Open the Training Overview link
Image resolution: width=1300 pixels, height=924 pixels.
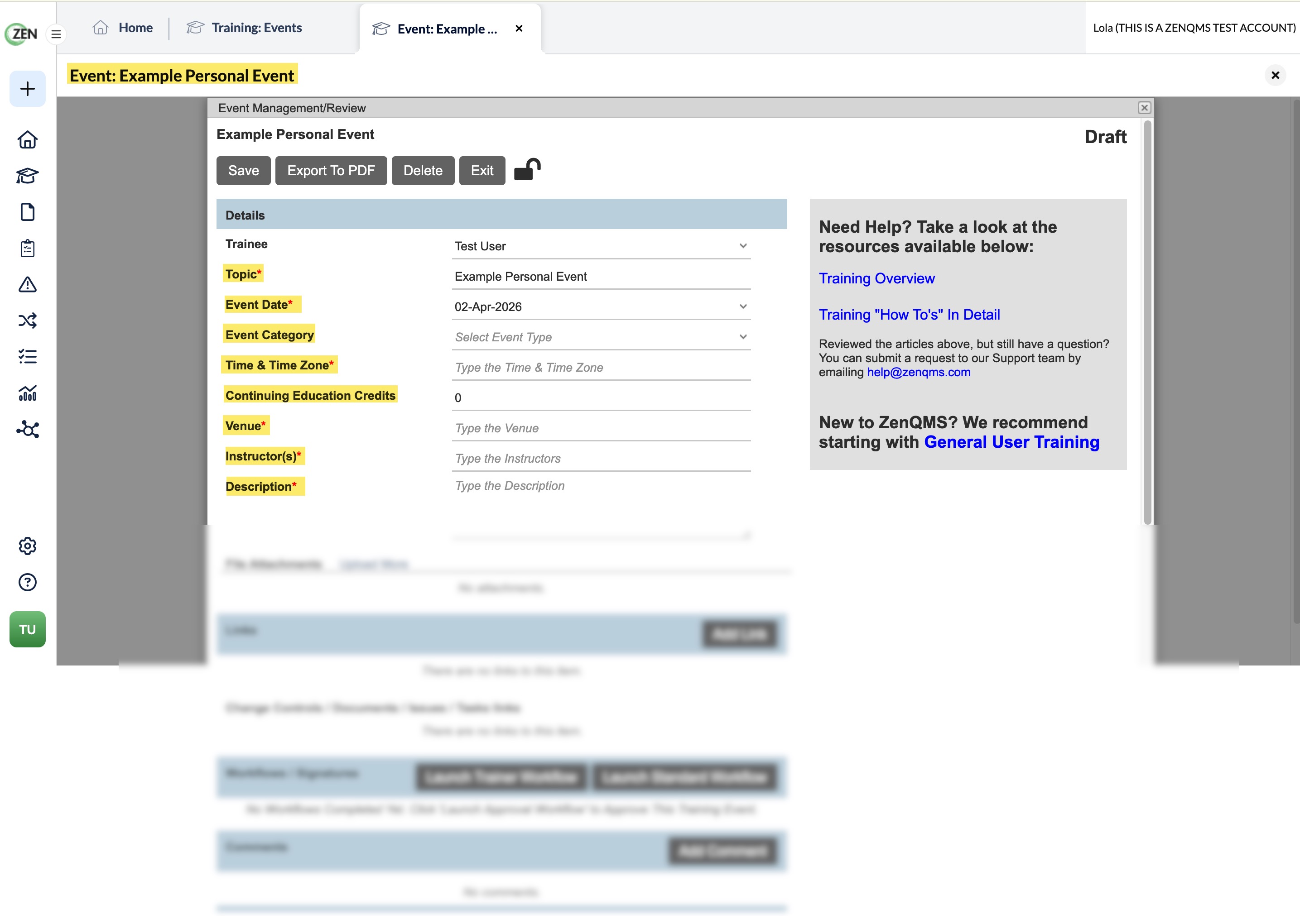876,279
